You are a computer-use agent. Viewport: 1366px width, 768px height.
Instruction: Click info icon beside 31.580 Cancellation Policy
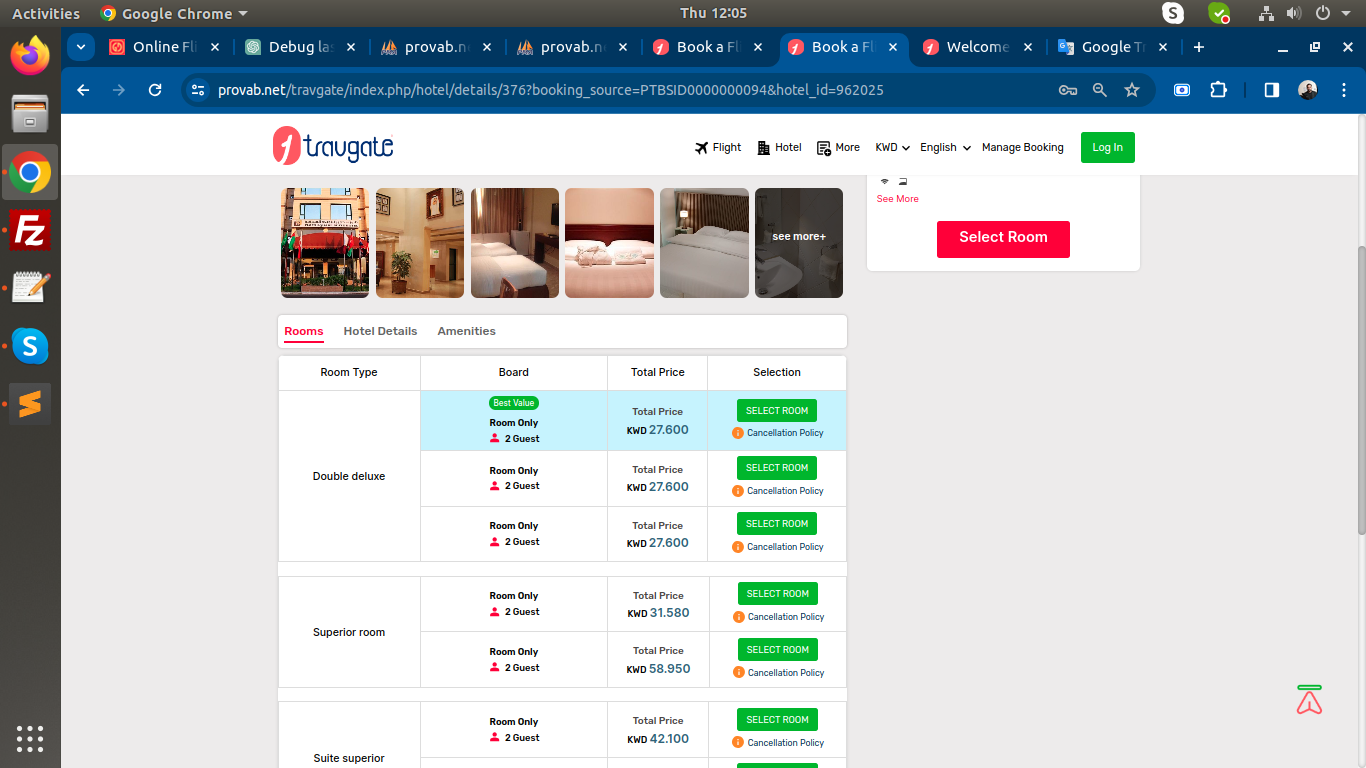tap(739, 617)
